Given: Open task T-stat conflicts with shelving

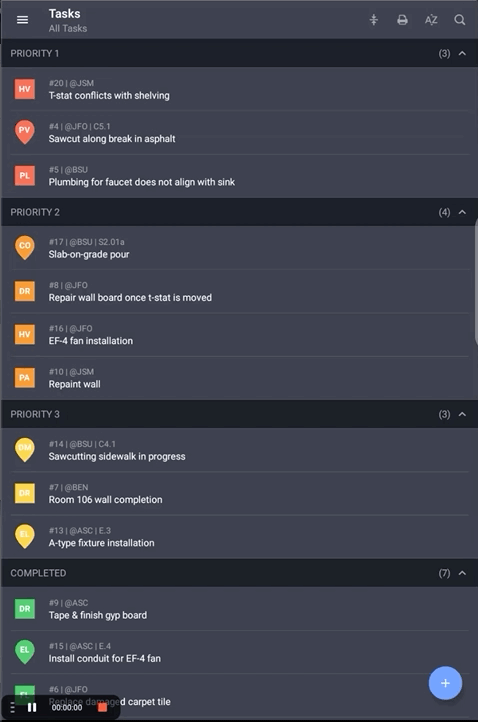Looking at the screenshot, I should click(x=239, y=89).
